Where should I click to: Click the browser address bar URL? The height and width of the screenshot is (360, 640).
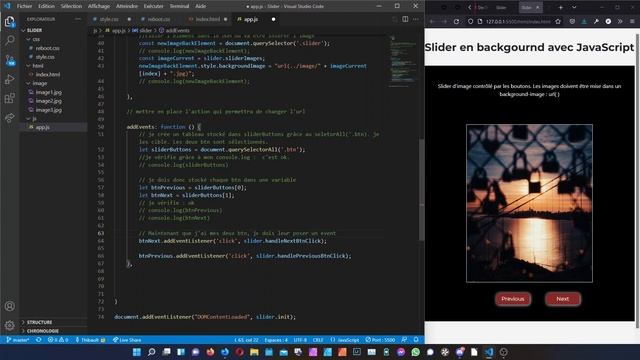point(518,21)
